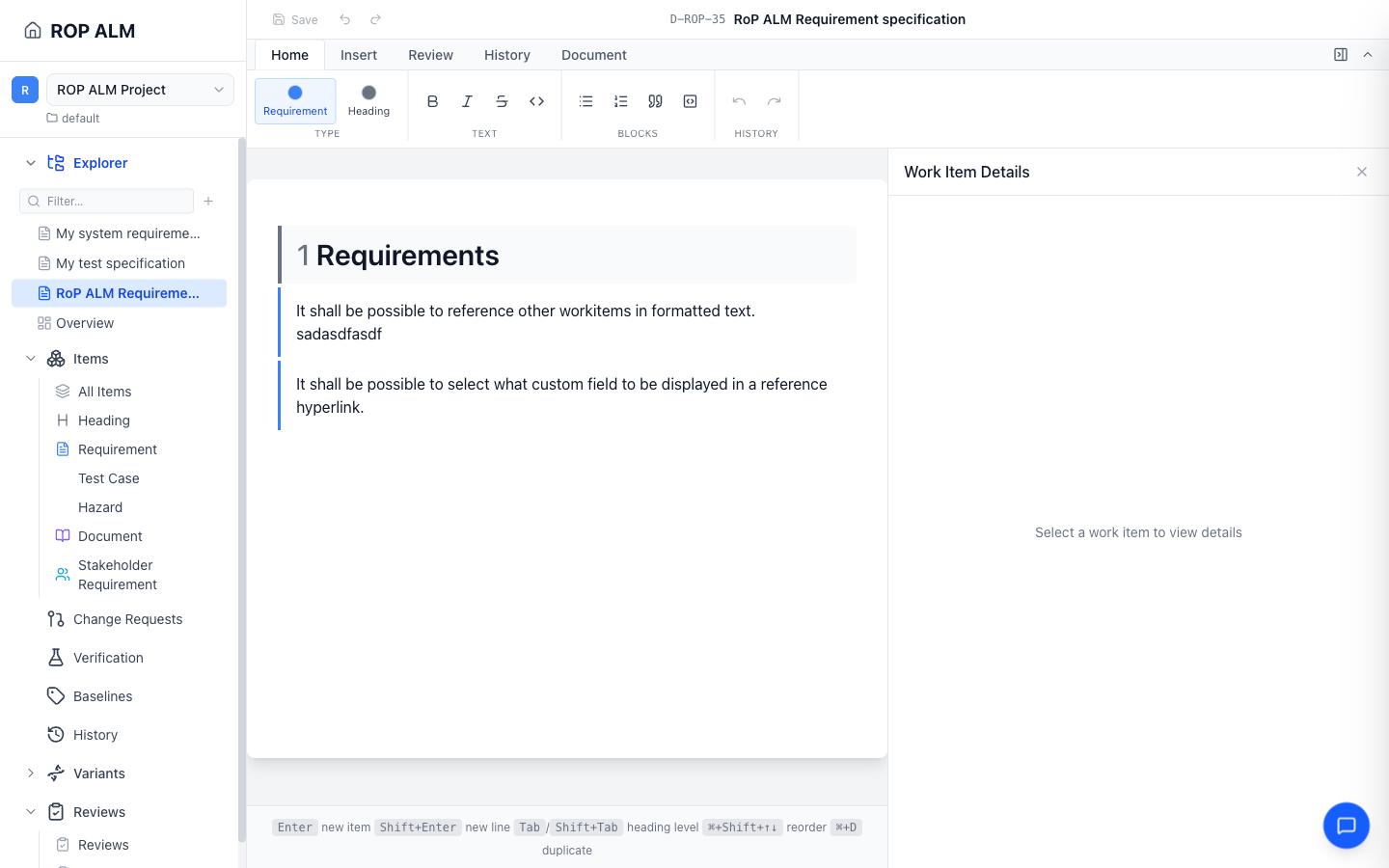Click the plus icon next to Filter
The width and height of the screenshot is (1389, 868).
pos(208,201)
